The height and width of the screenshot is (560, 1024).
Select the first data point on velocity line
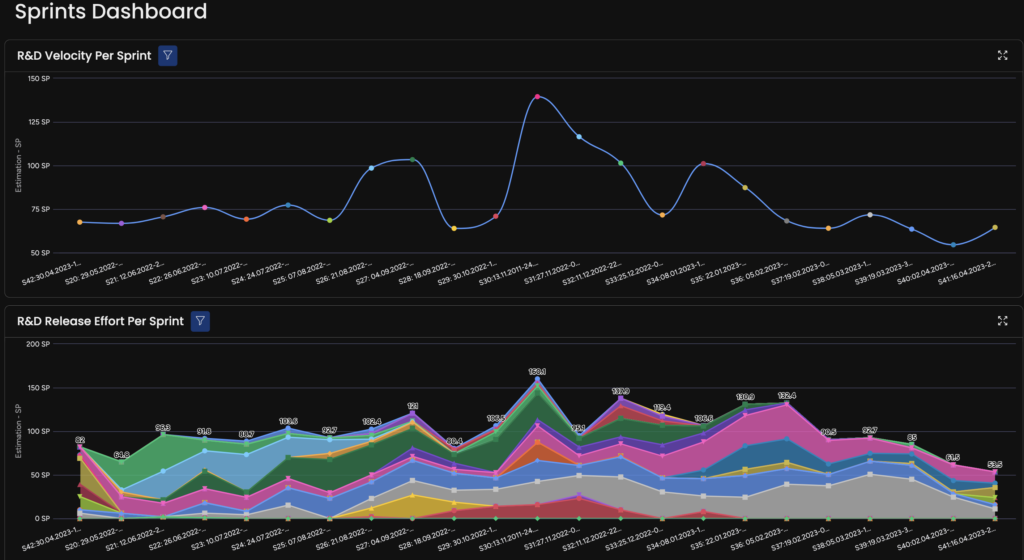(x=79, y=222)
